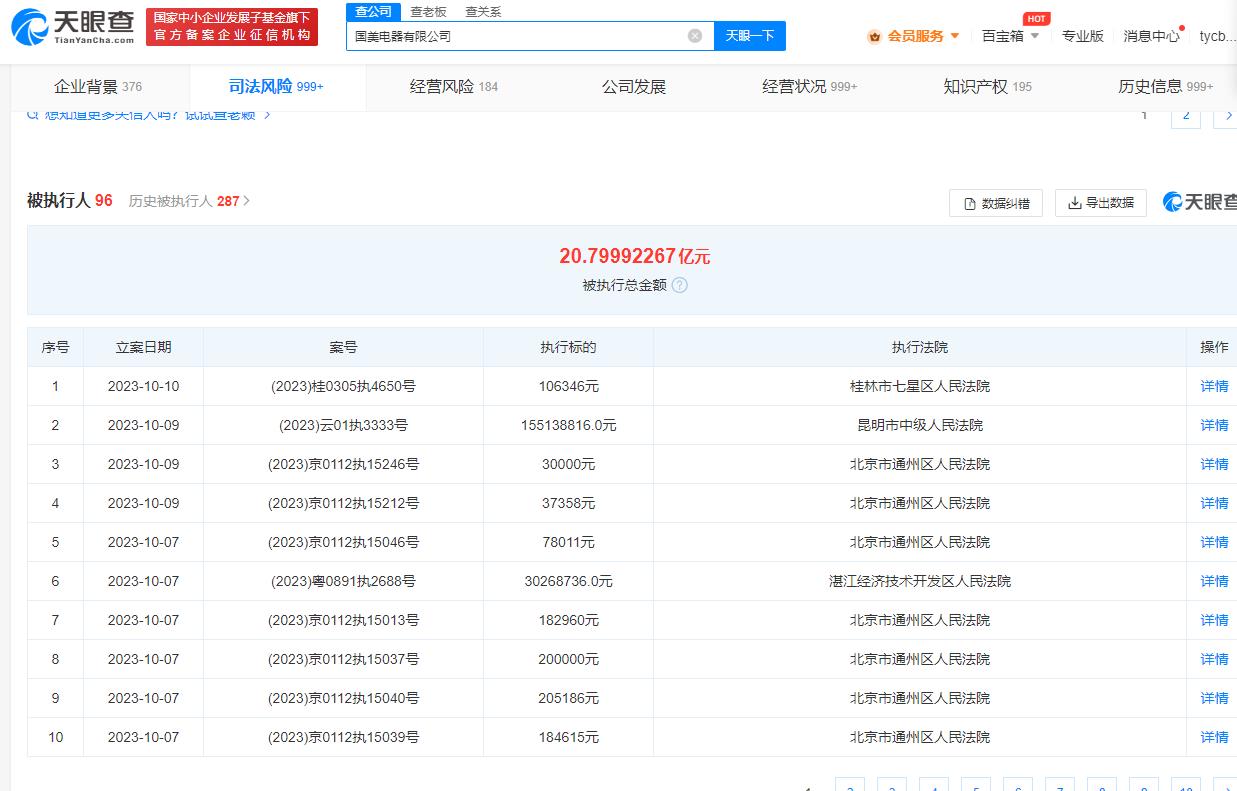Click case number (2023)云01执3333号
This screenshot has height=791, width=1237.
point(343,425)
